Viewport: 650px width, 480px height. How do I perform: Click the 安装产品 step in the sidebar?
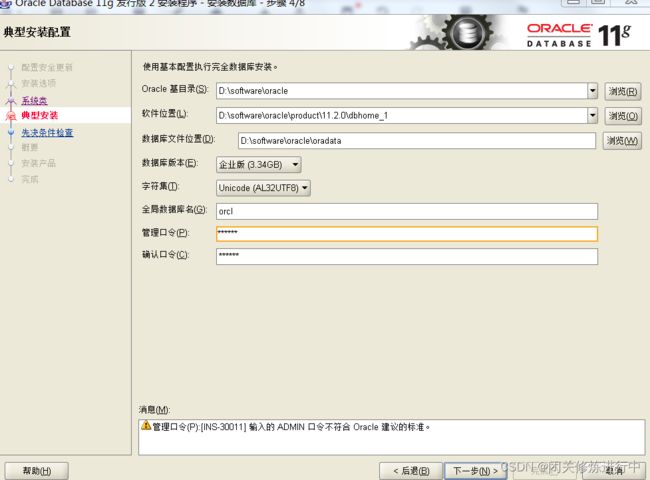[39, 163]
